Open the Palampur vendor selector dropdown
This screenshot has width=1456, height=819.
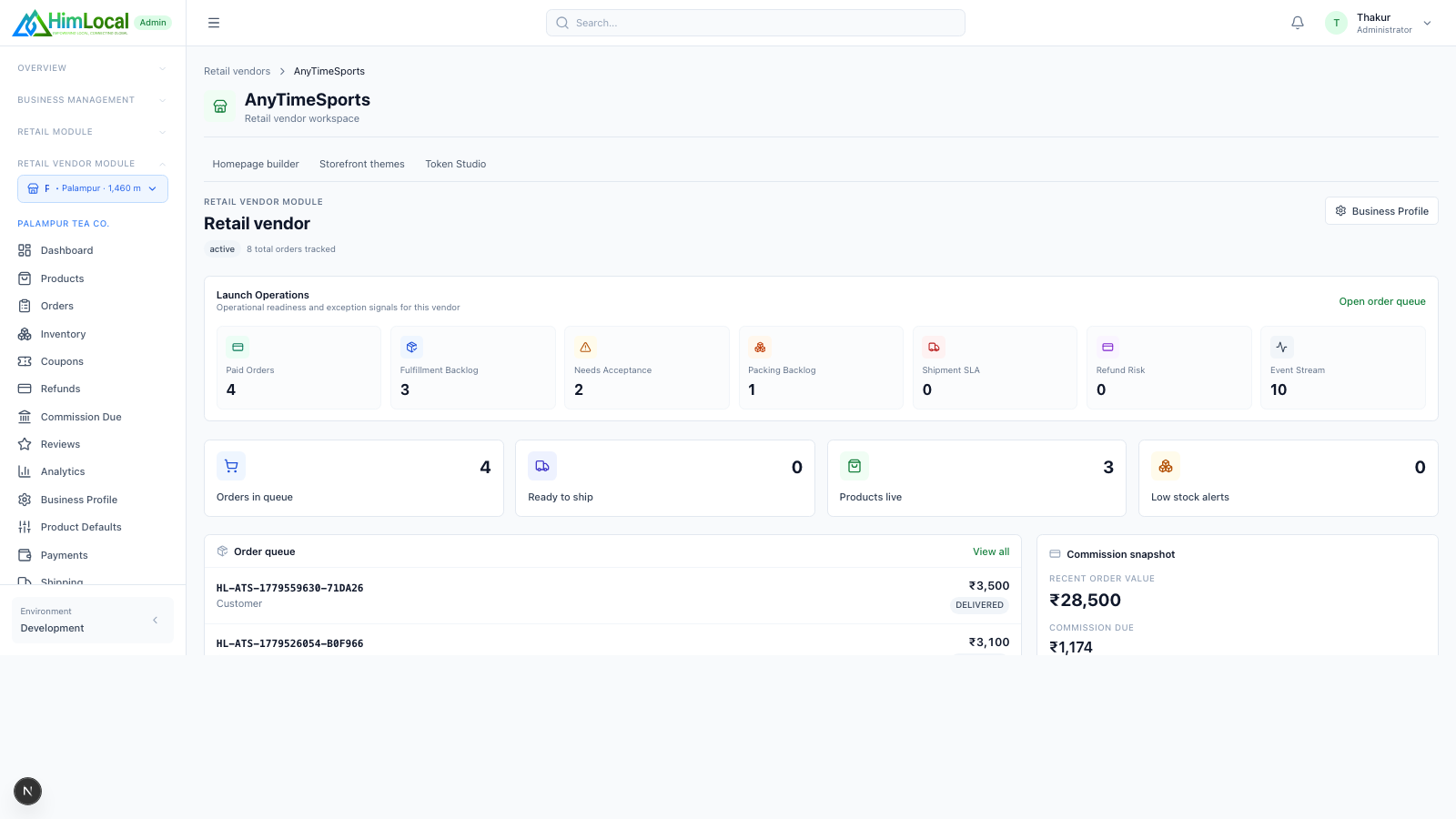93,188
